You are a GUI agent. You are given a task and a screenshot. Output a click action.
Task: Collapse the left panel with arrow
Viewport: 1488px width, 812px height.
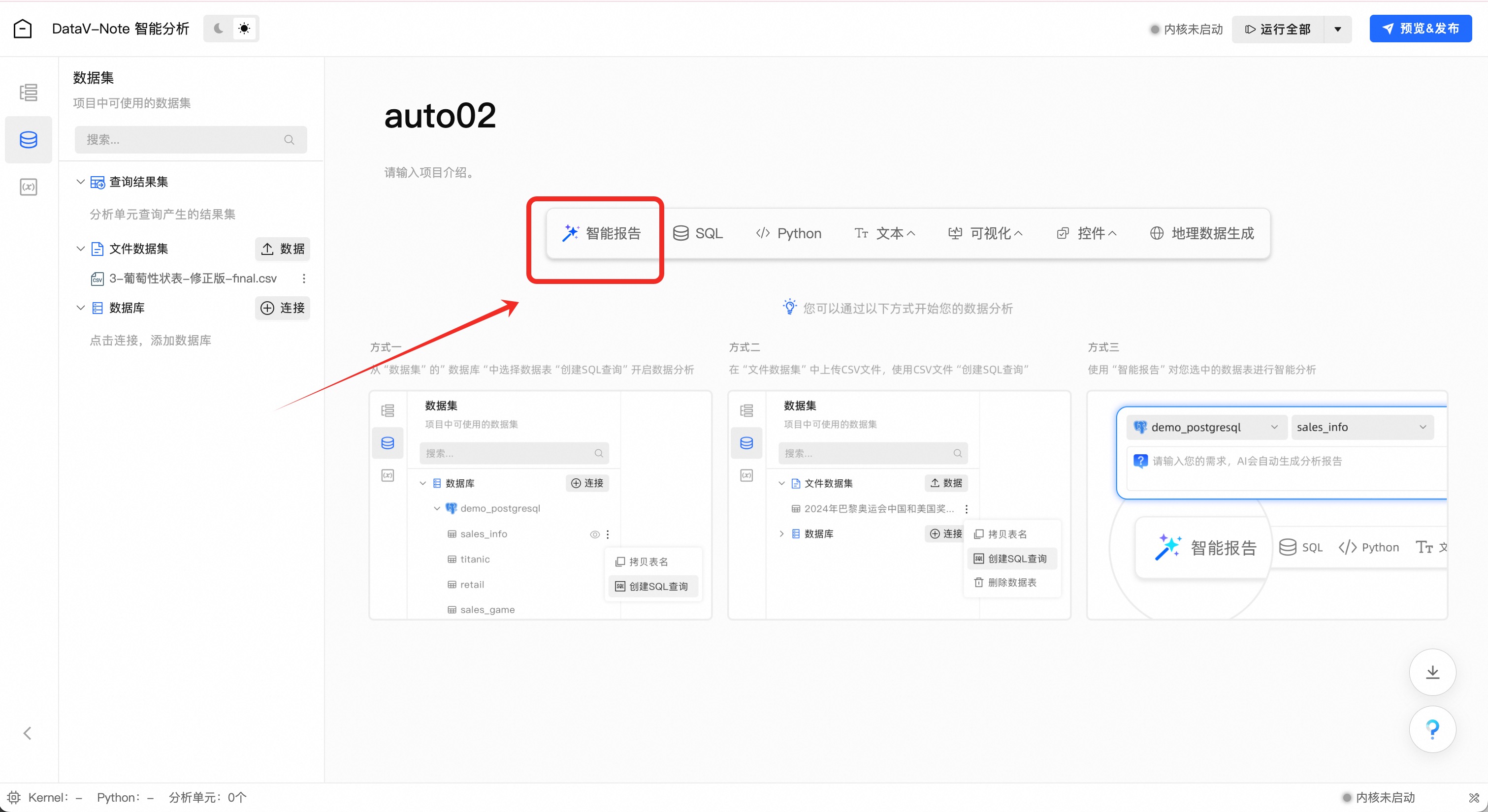[x=27, y=733]
